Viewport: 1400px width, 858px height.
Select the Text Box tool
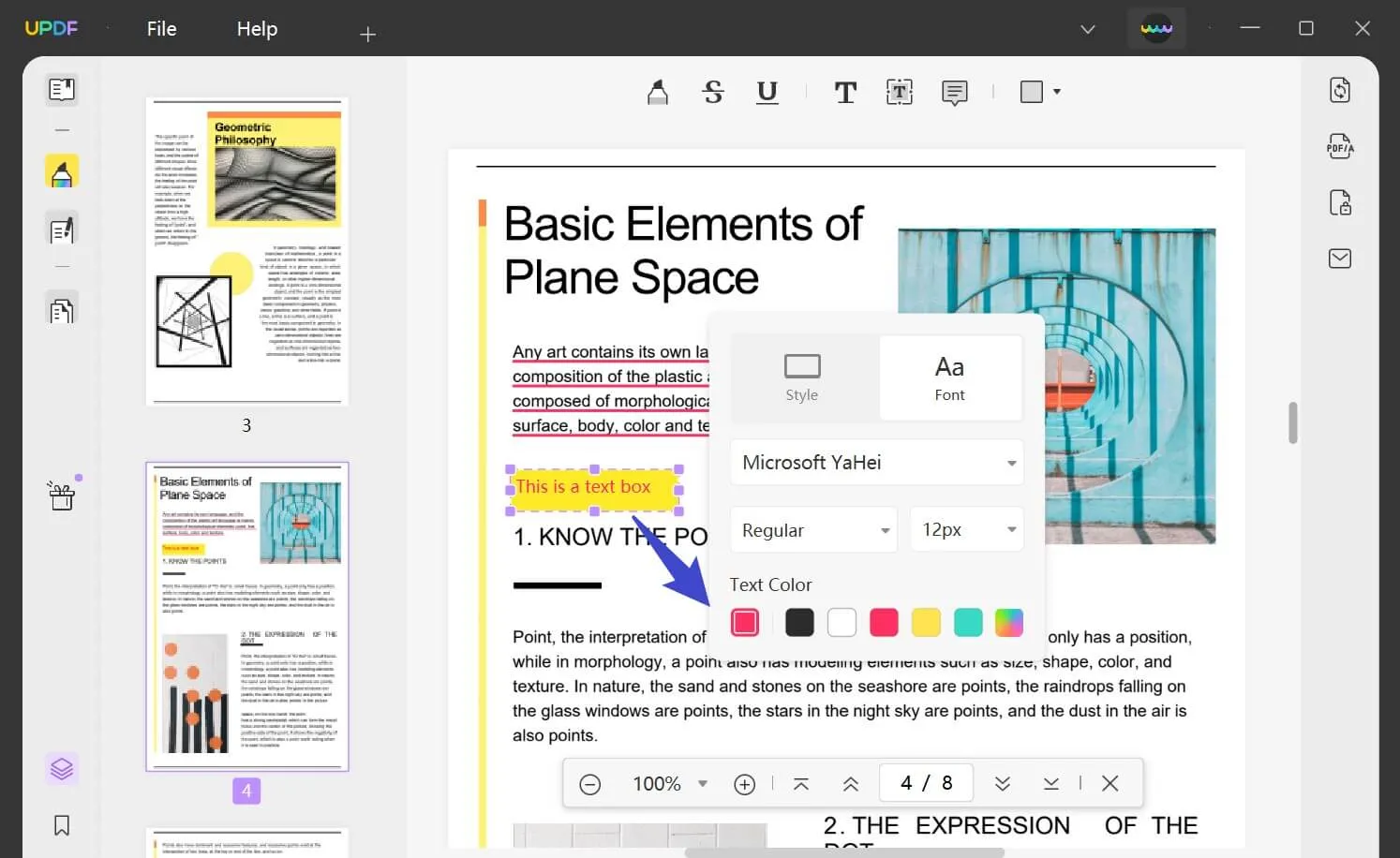tap(899, 92)
